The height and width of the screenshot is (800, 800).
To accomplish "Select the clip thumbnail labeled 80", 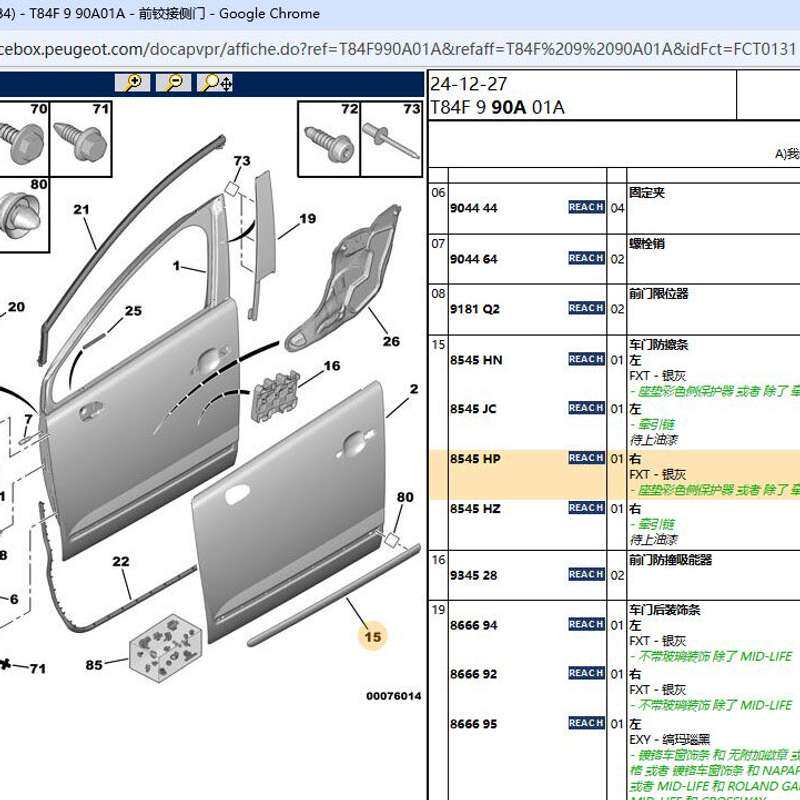I will tap(23, 214).
